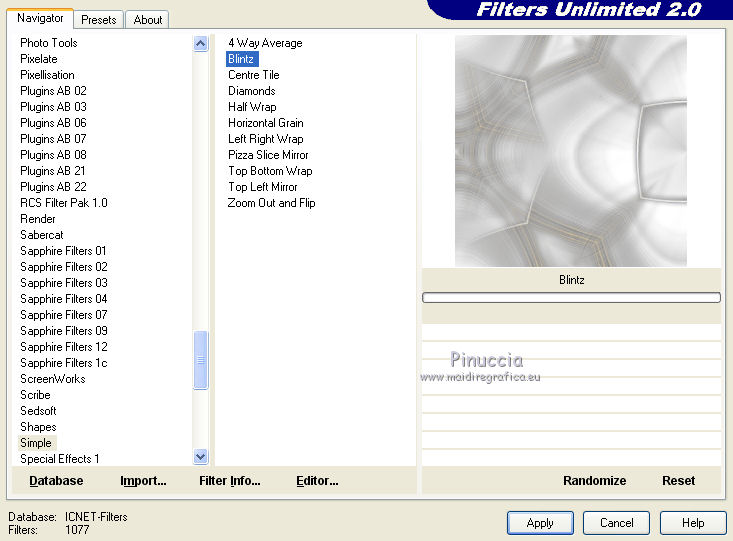The height and width of the screenshot is (541, 733).
Task: Select the Sapphire Filters 07 category
Action: coord(64,315)
